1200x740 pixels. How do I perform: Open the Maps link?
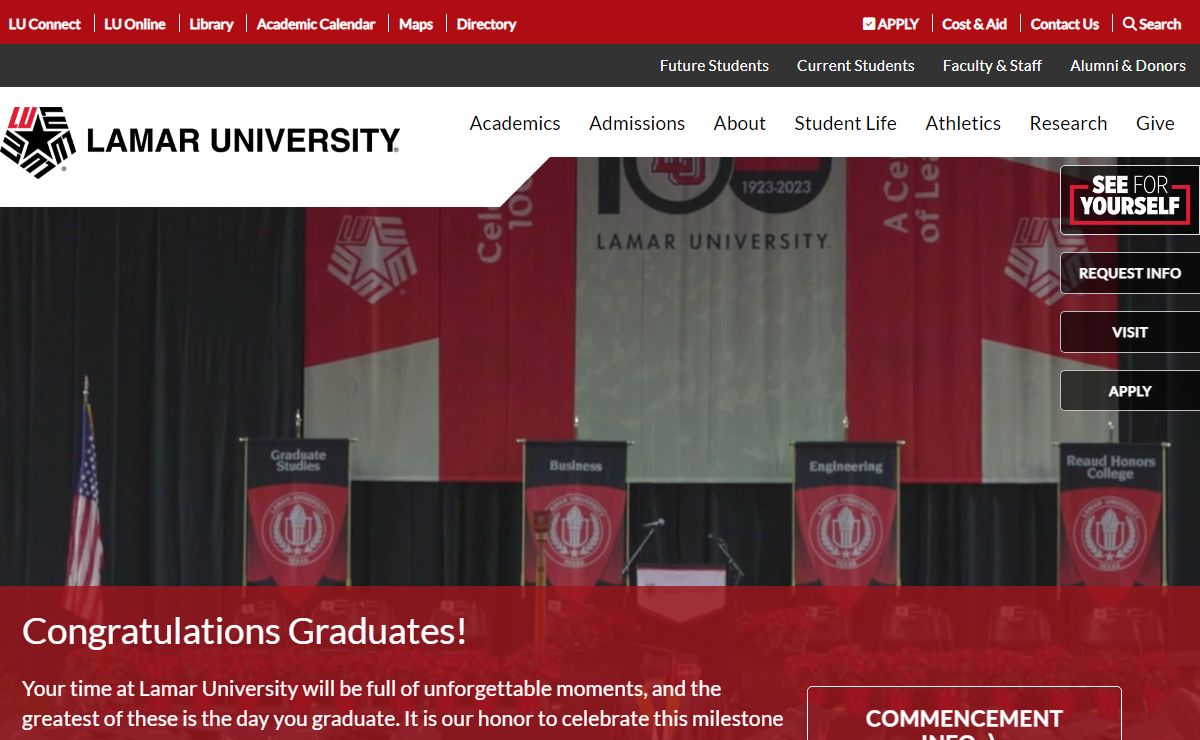416,24
